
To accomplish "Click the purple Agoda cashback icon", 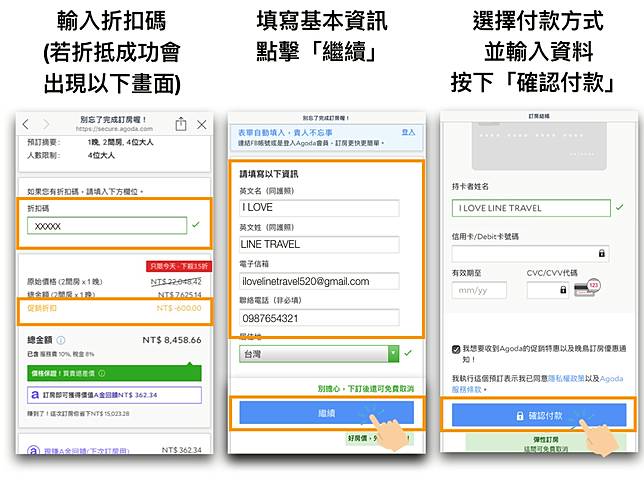I will [34, 396].
